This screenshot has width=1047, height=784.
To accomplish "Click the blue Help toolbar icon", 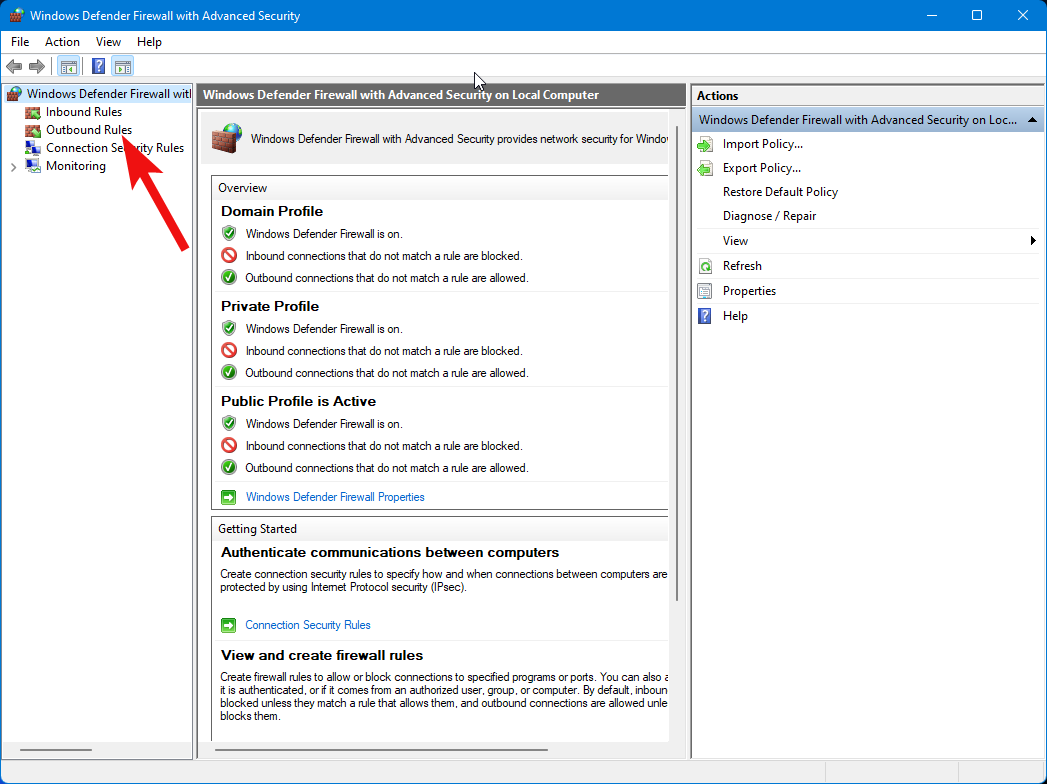I will (x=98, y=67).
